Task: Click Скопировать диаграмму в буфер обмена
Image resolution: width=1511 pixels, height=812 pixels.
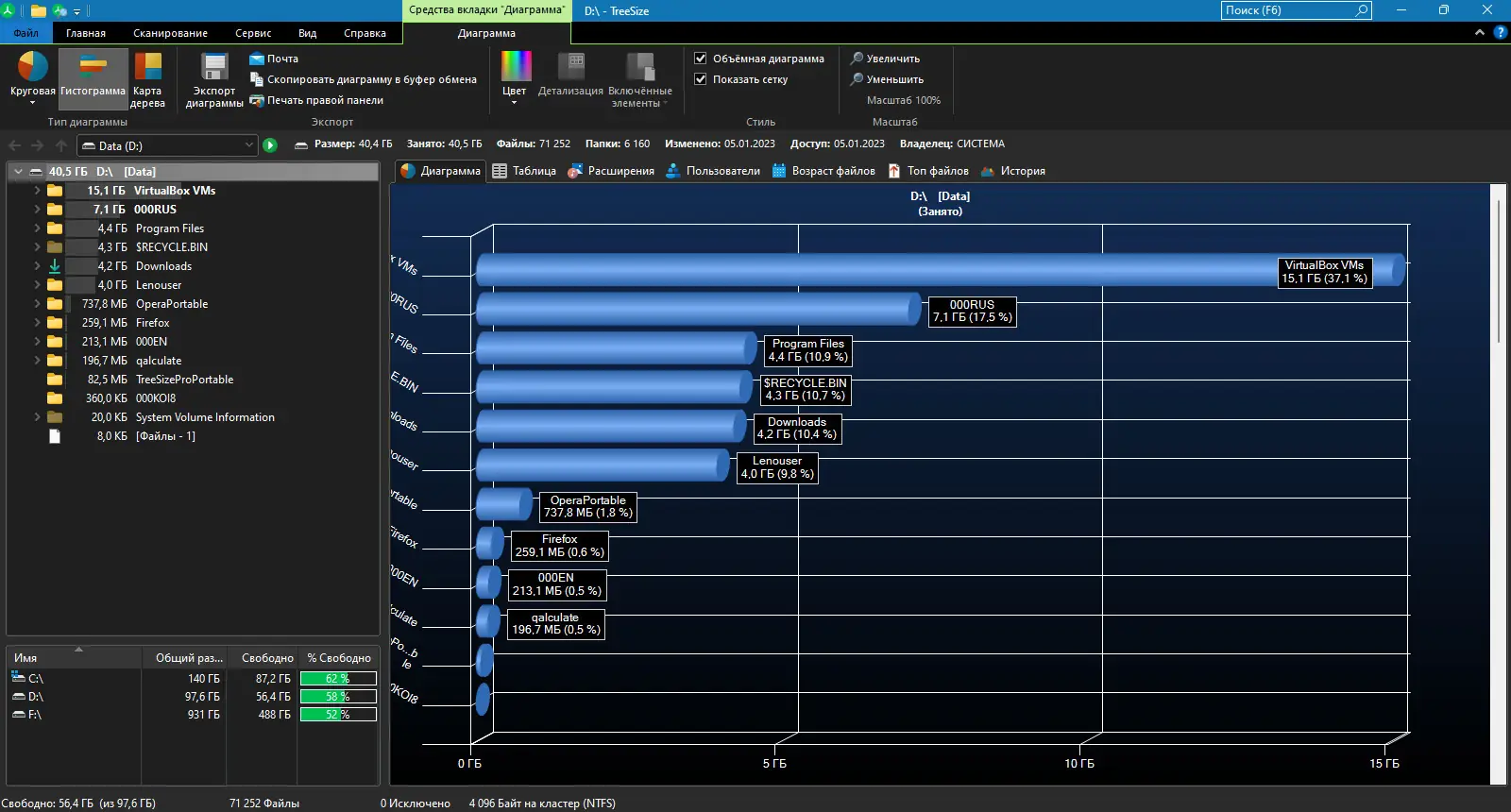Action: click(x=371, y=79)
